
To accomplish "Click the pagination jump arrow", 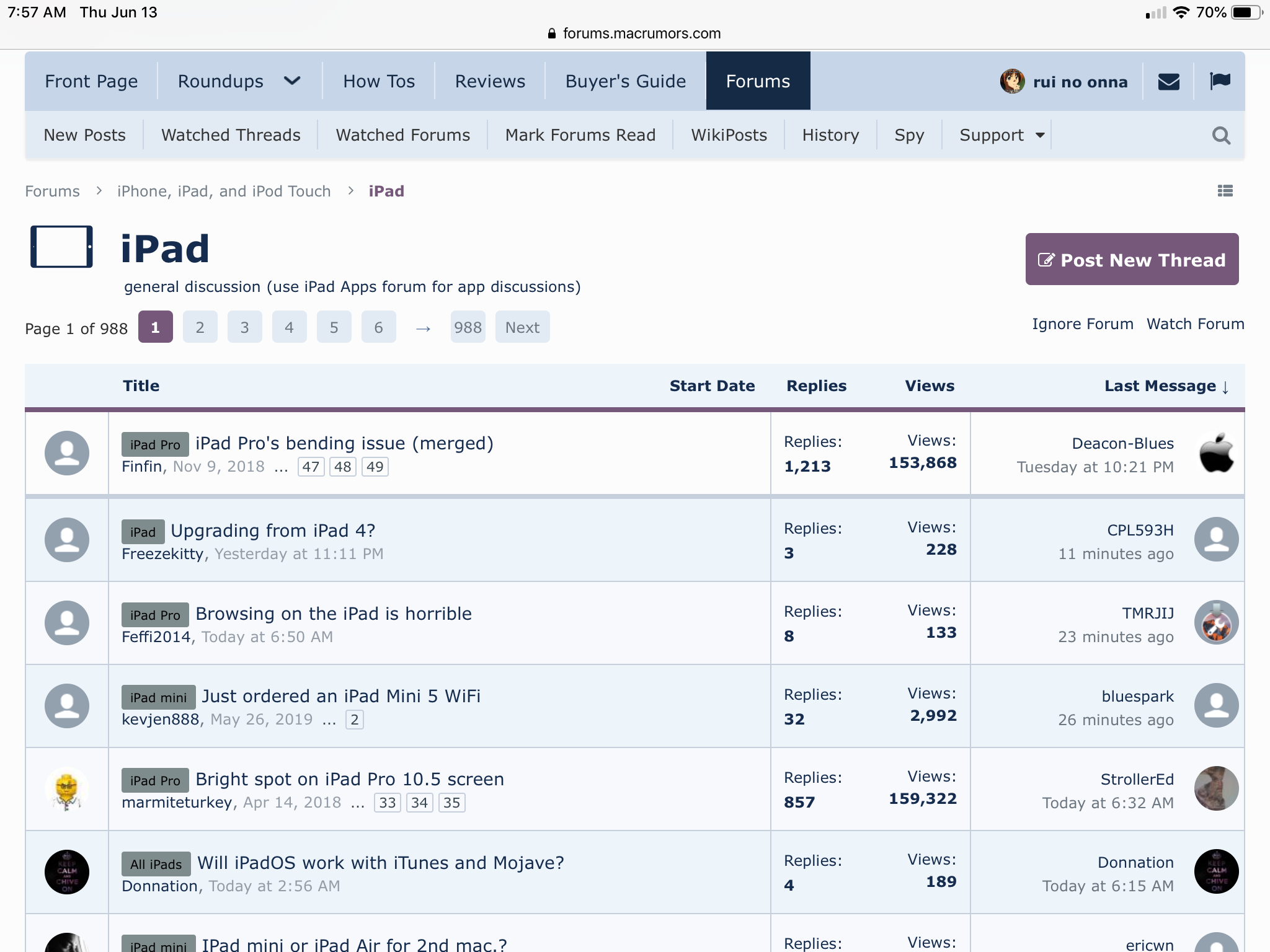I will pyautogui.click(x=423, y=328).
